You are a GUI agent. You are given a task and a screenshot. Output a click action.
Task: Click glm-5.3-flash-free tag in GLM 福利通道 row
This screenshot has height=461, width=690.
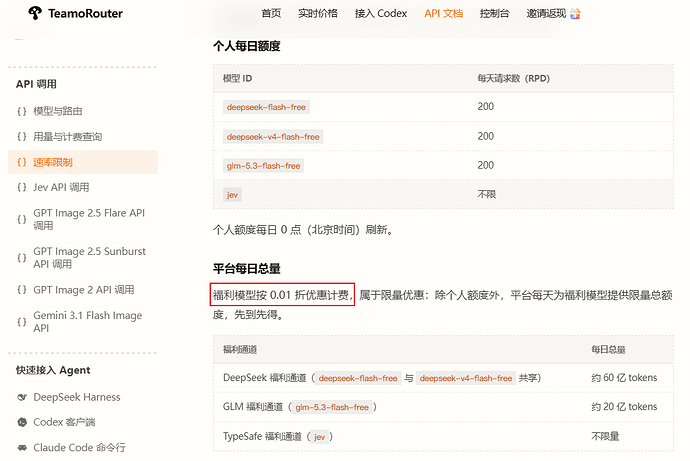pyautogui.click(x=332, y=407)
